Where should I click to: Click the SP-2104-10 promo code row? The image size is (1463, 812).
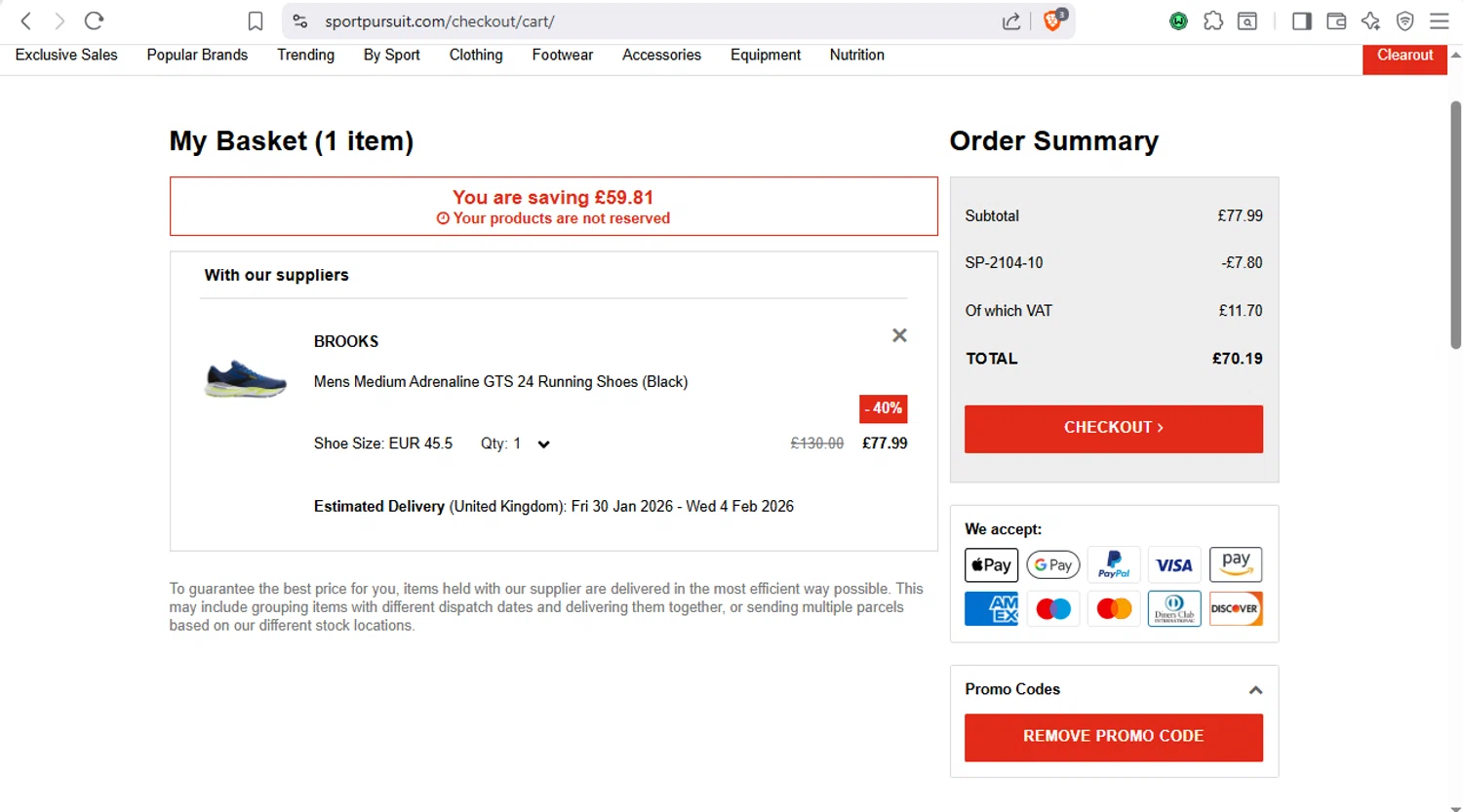[x=1114, y=263]
